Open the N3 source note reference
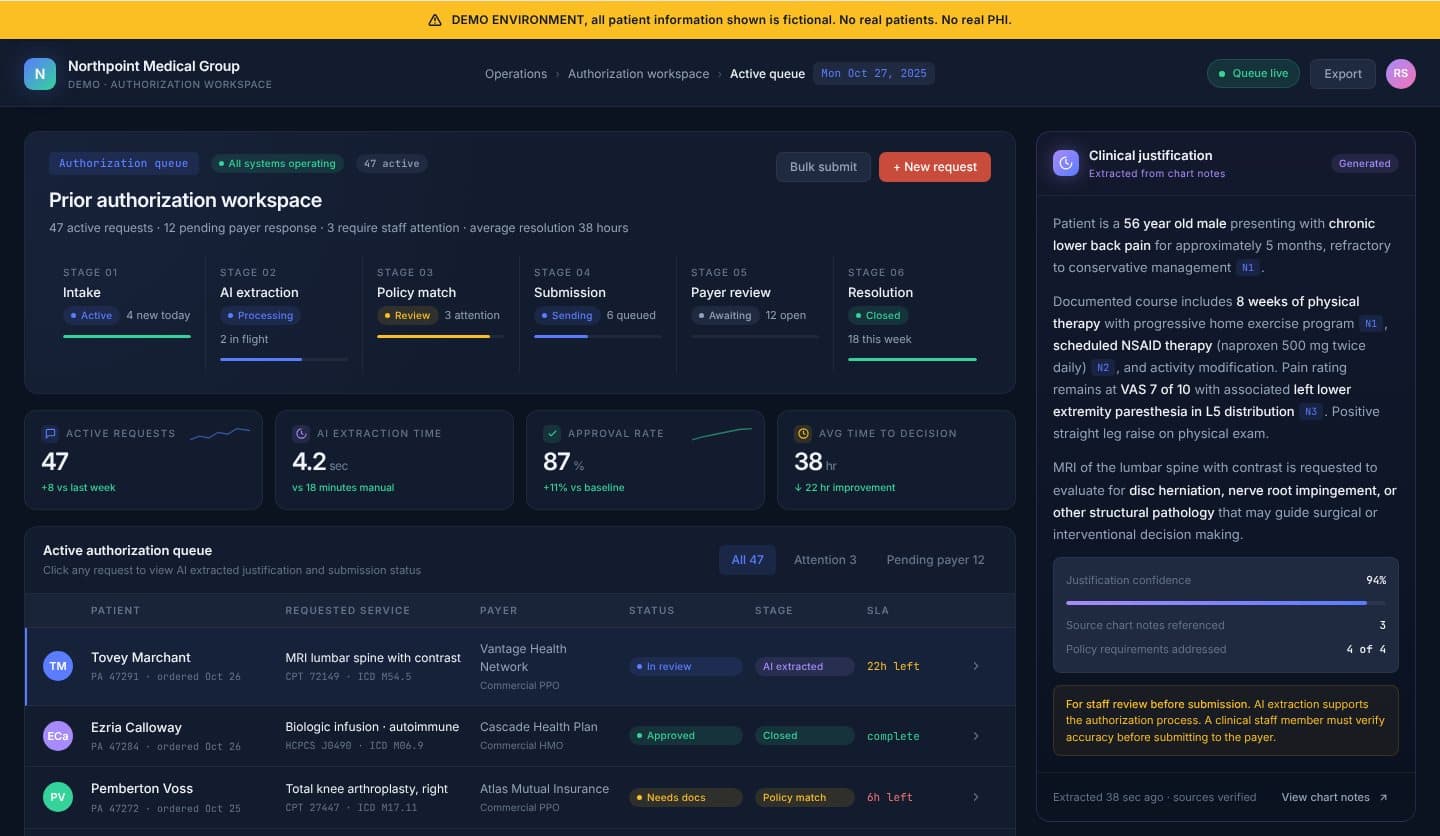Viewport: 1440px width, 836px height. pyautogui.click(x=1312, y=412)
